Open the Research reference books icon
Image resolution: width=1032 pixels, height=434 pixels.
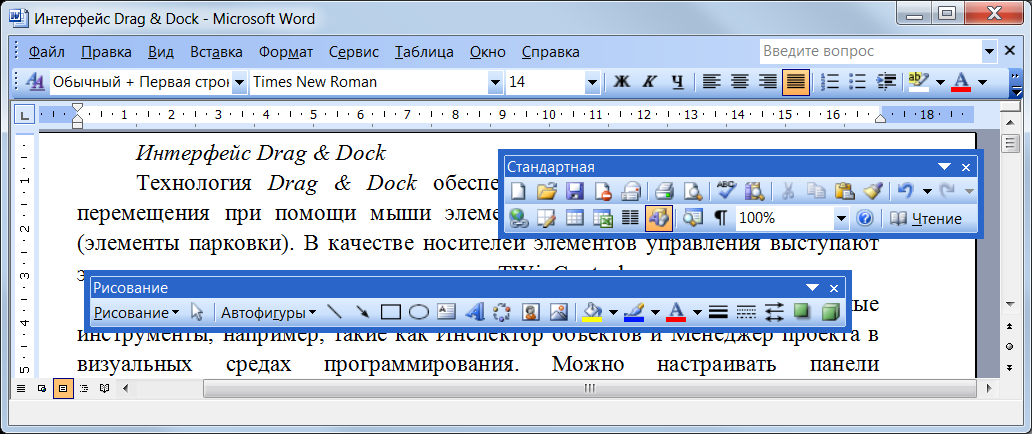point(753,192)
